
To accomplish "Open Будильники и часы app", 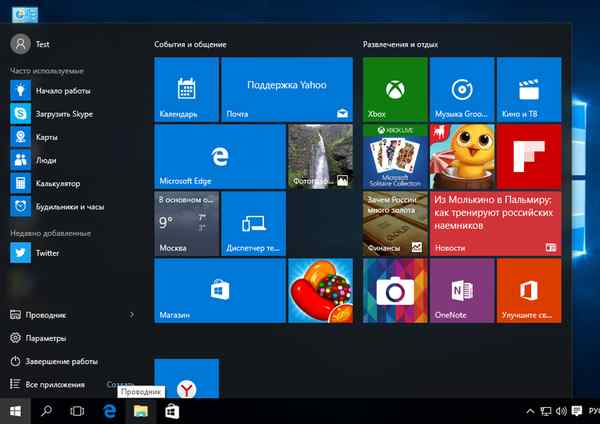I will (73, 207).
